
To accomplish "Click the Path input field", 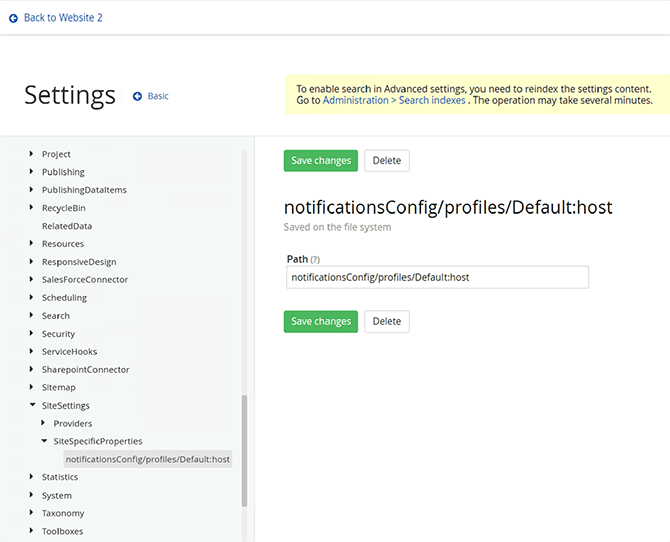I will point(436,277).
